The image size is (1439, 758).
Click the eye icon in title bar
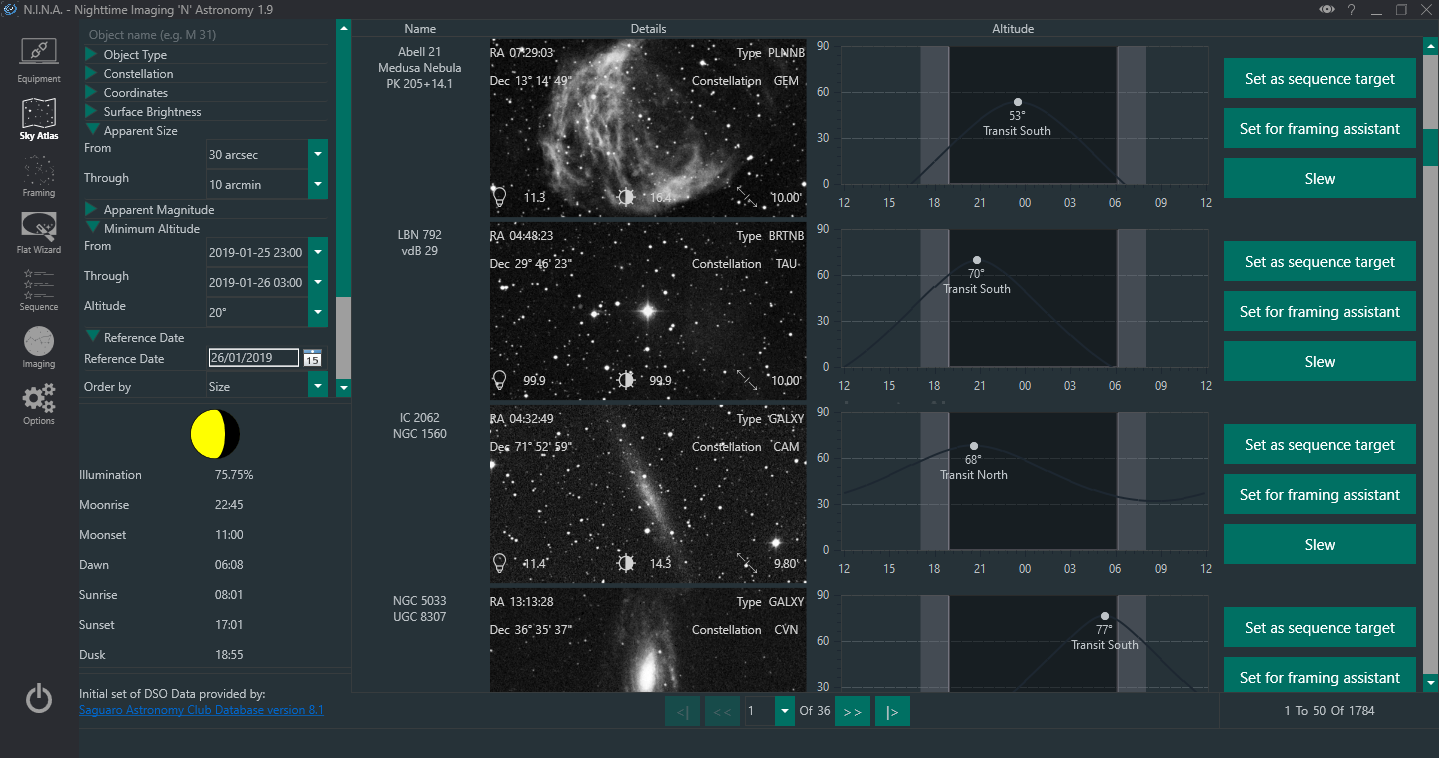(x=1326, y=10)
